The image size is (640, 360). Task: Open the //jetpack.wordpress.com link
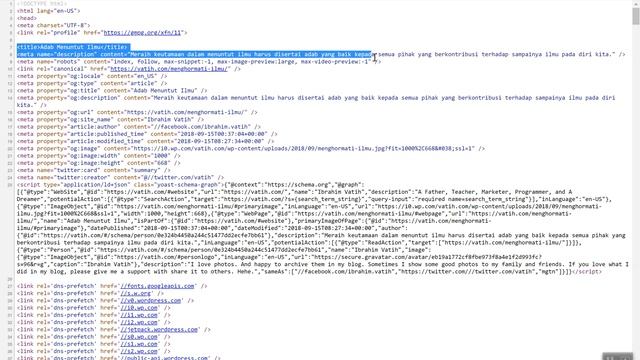[159, 329]
